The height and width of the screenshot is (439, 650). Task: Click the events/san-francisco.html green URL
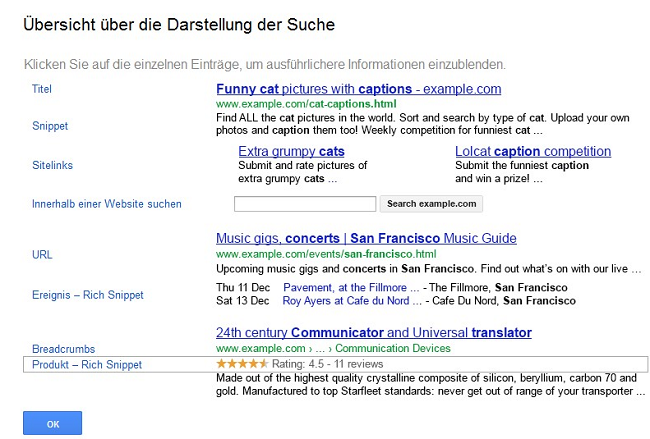(326, 254)
